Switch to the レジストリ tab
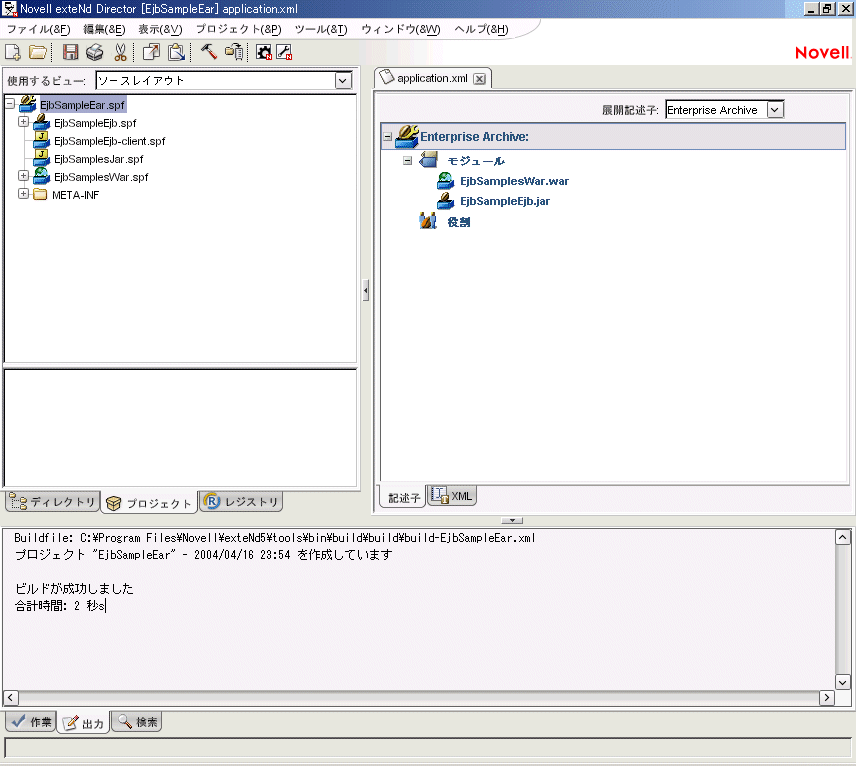The width and height of the screenshot is (856, 766). click(x=242, y=502)
